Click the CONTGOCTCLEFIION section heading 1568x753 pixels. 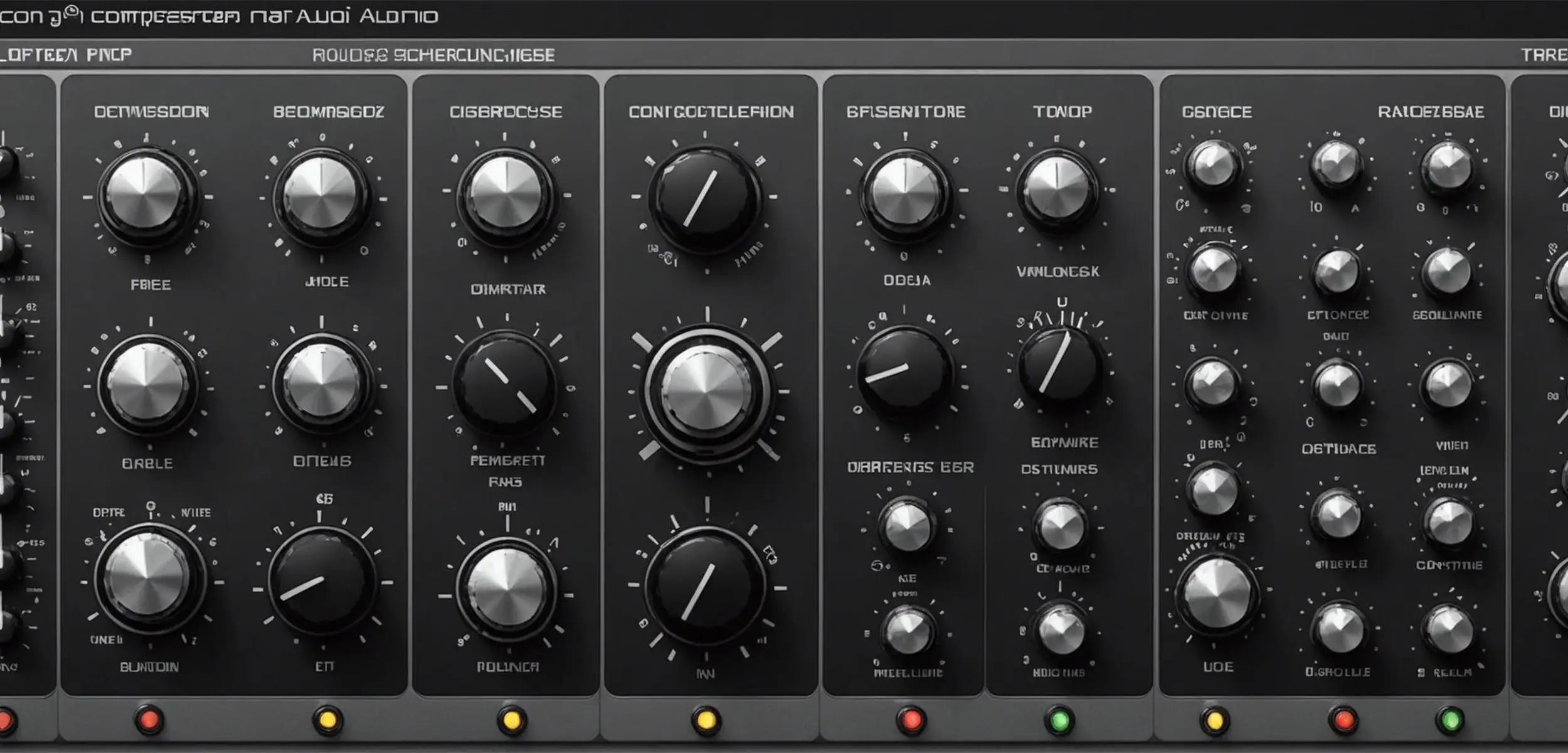coord(711,112)
